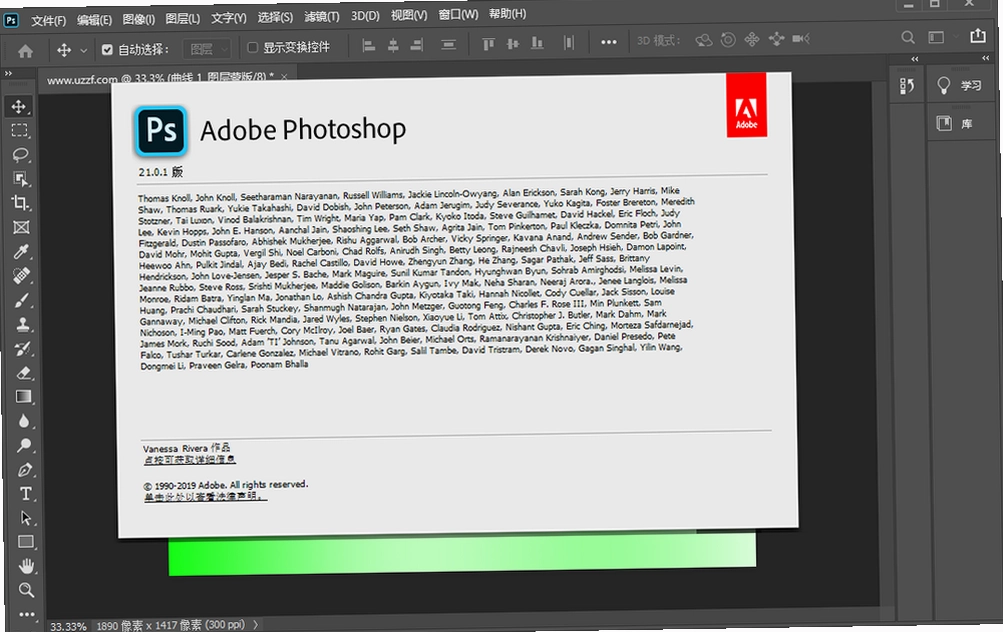Expand status bar info arrow
1003x632 pixels.
(255, 624)
